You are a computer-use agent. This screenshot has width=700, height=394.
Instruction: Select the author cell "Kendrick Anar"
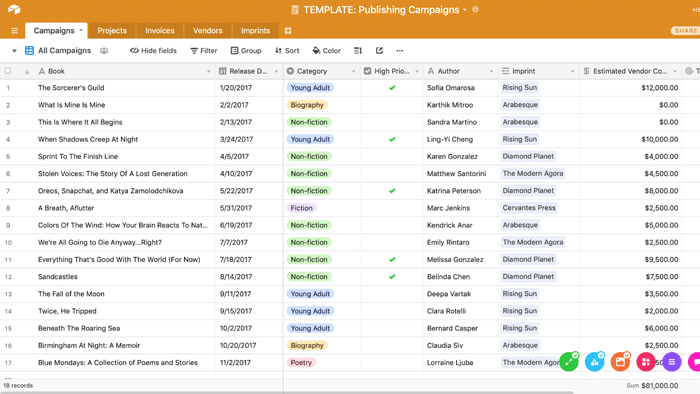(450, 225)
